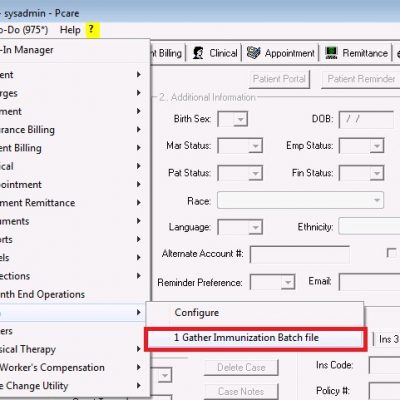Click the Remittance tab monitor icon
The image size is (400, 400).
coord(331,53)
